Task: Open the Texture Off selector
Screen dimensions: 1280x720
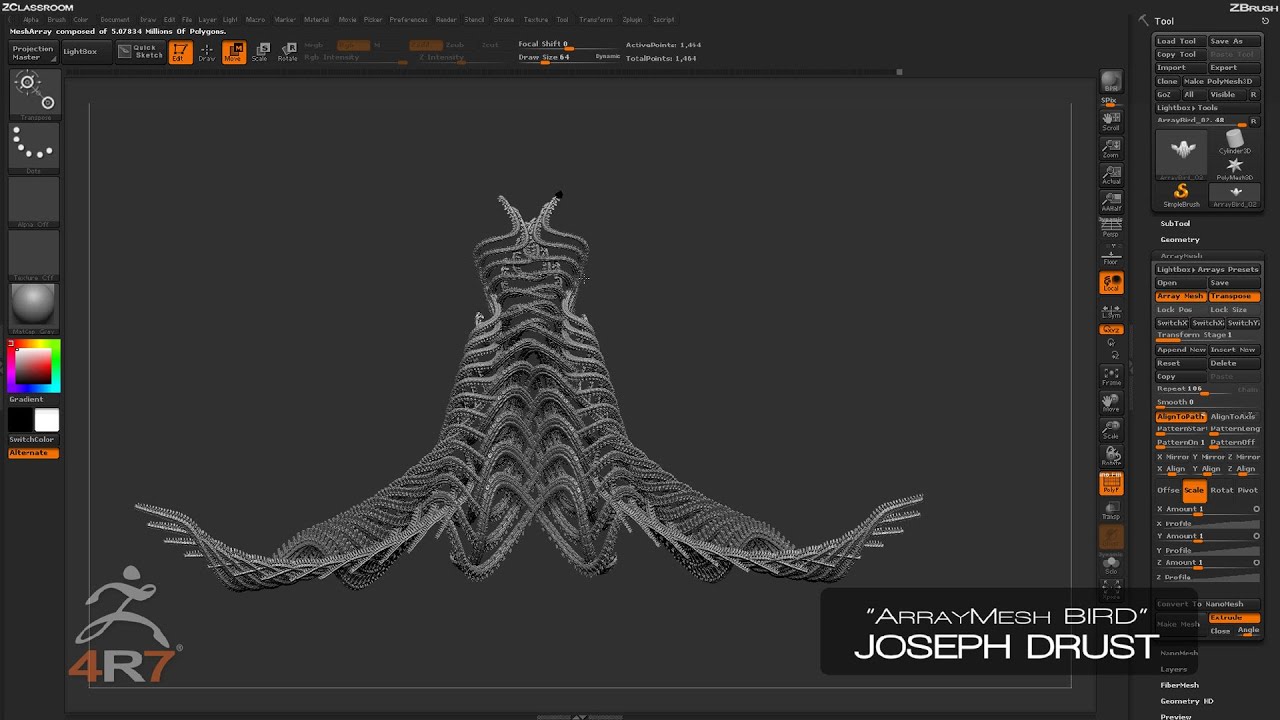Action: tap(34, 255)
